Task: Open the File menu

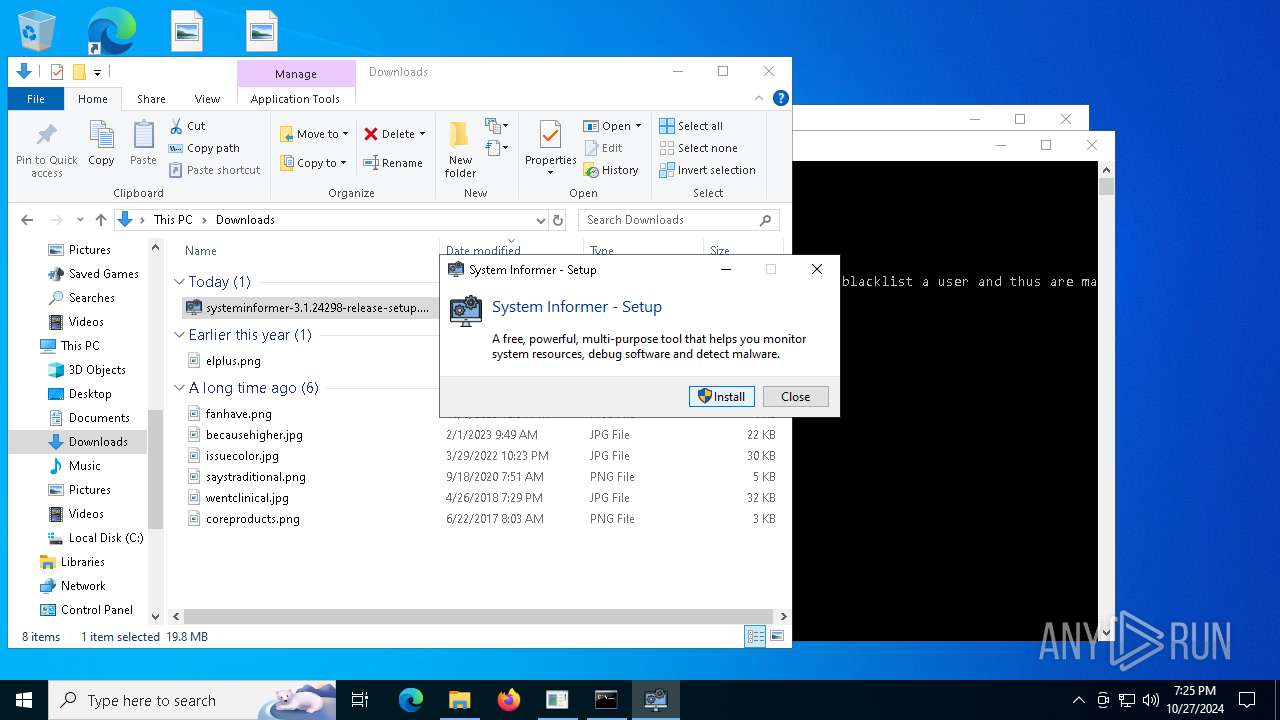Action: [x=36, y=99]
